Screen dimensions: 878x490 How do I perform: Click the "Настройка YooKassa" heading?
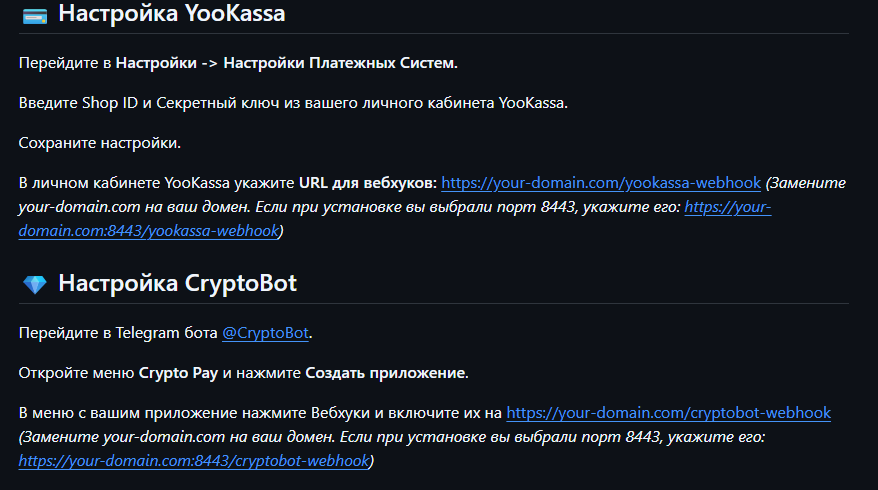(x=171, y=14)
